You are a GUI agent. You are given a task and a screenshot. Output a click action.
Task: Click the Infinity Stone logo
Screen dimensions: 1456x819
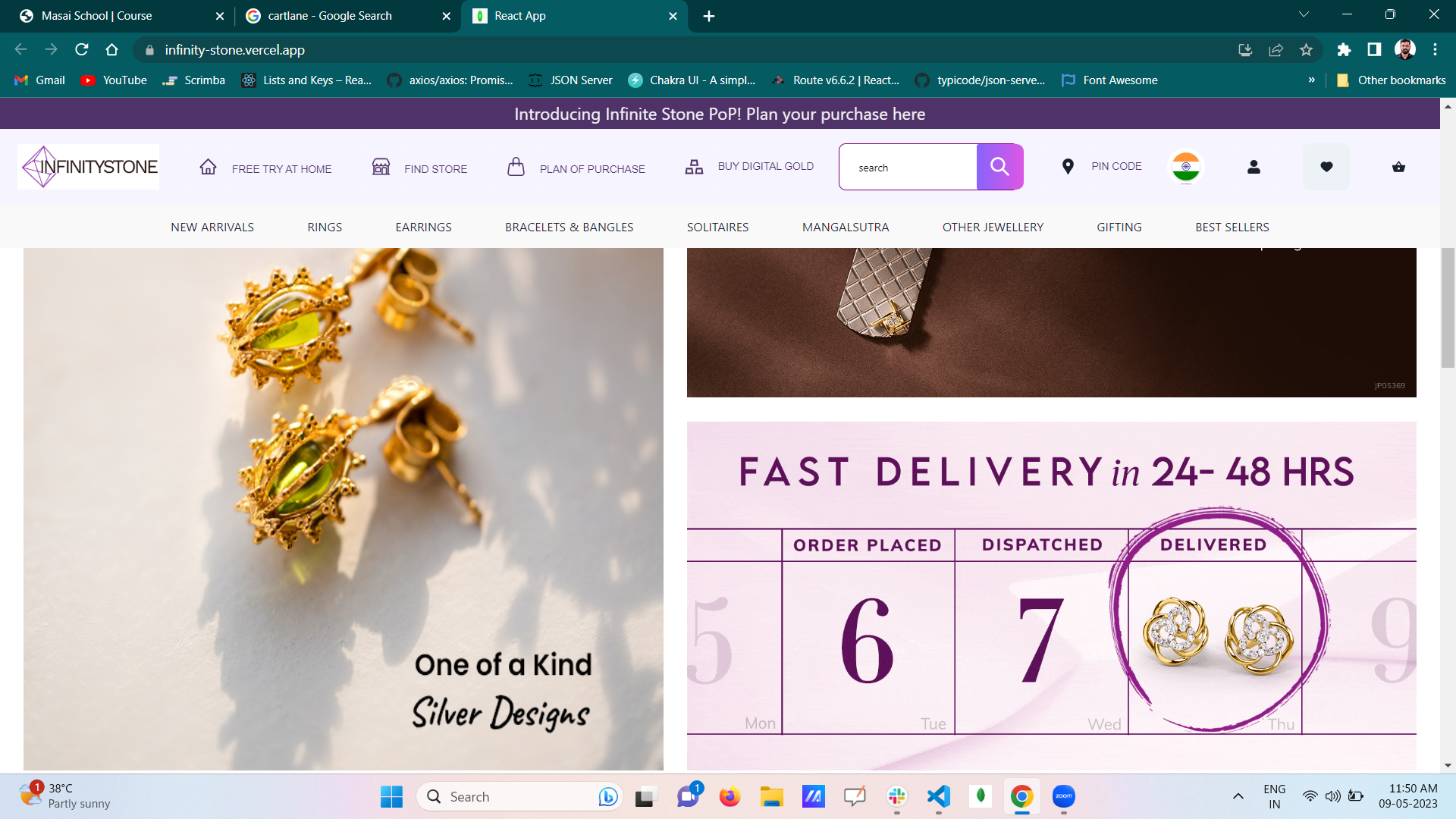(89, 167)
